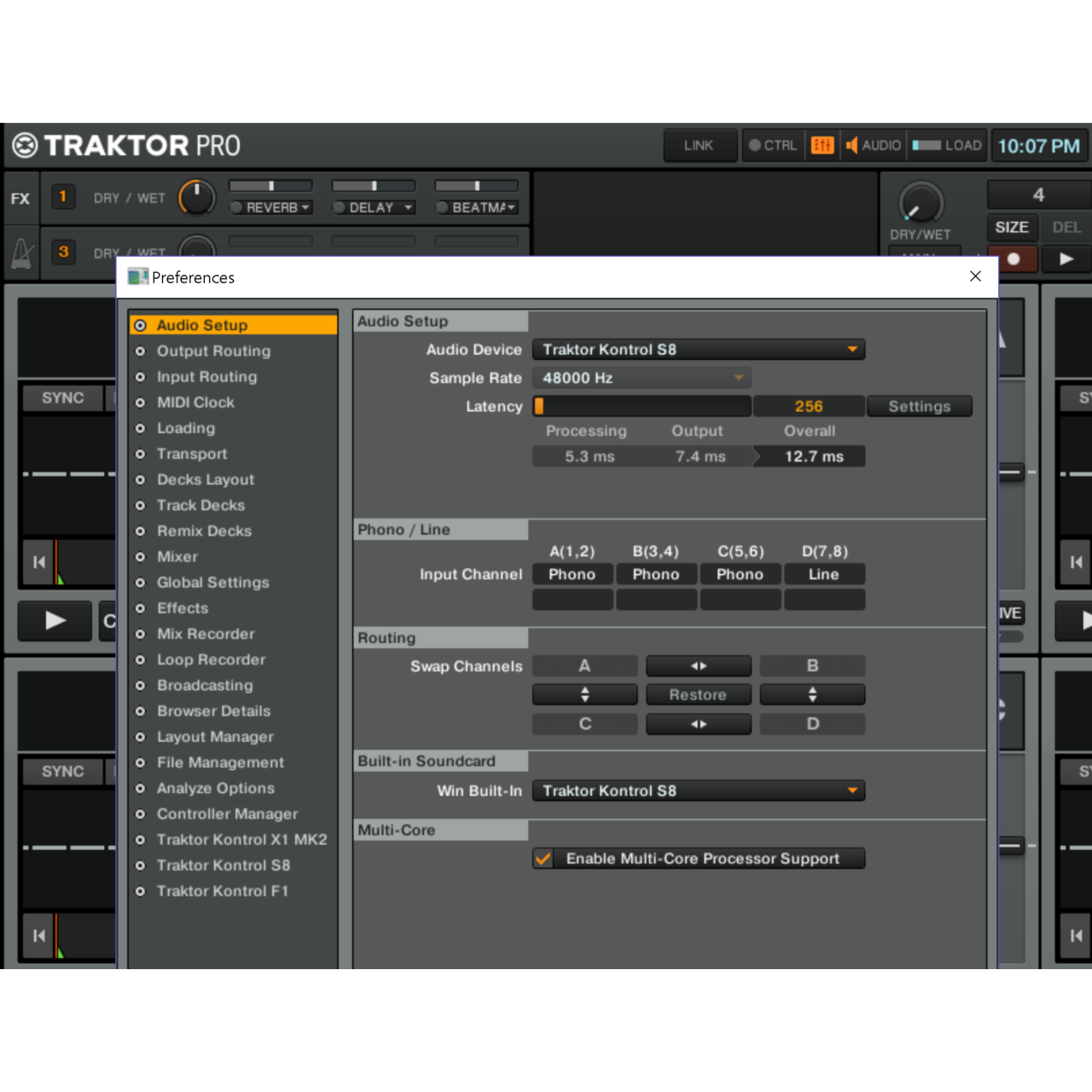Screen dimensions: 1092x1092
Task: Click FX unit 1 DRY/WET knob
Action: [x=197, y=198]
